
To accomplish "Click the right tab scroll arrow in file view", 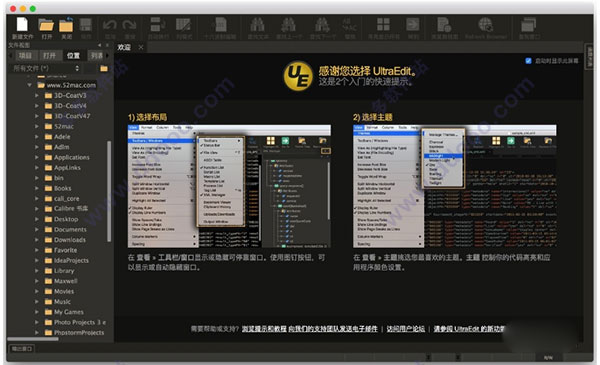I will pos(107,56).
